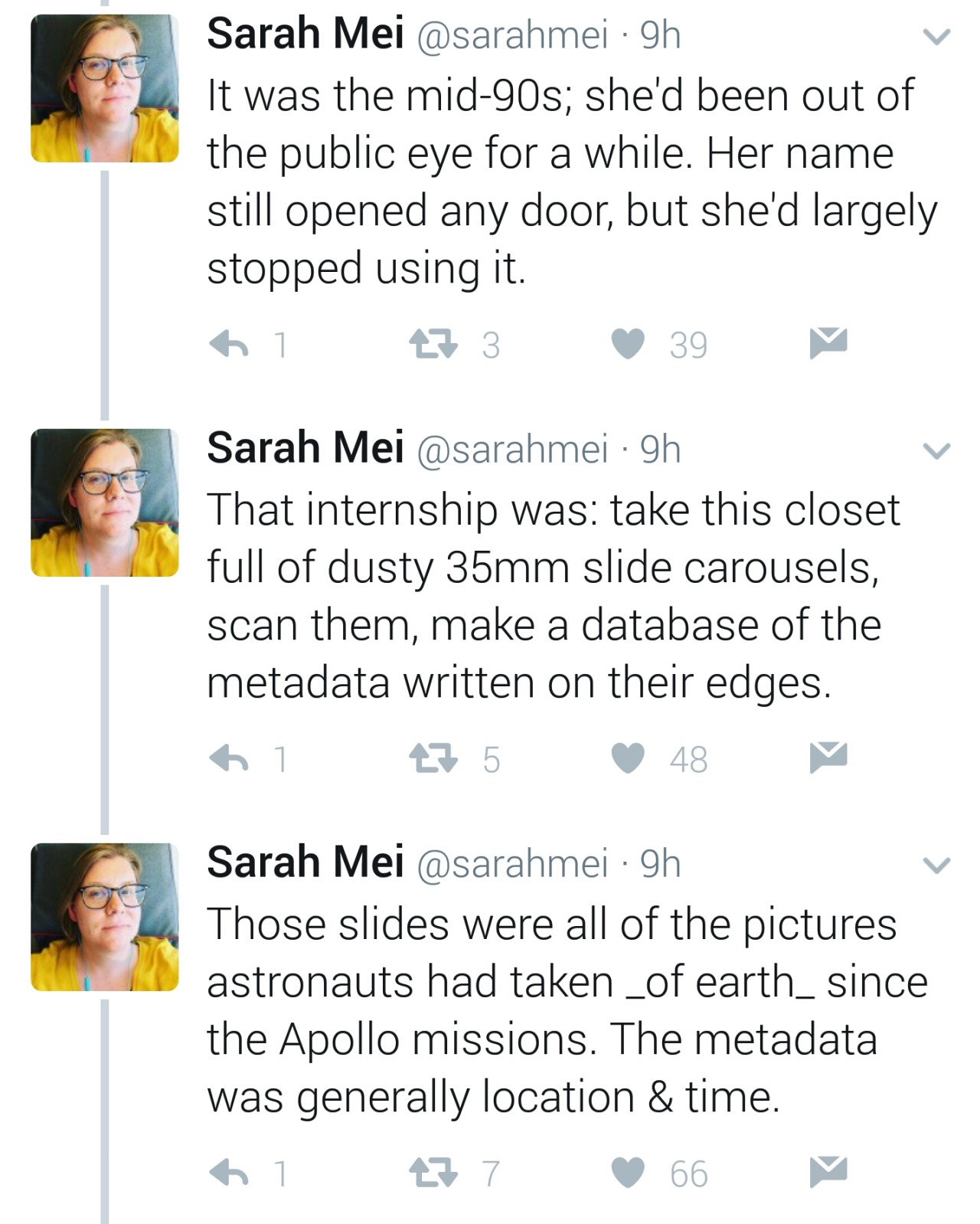Image resolution: width=980 pixels, height=1224 pixels.
Task: Like the Apollo missions tweet
Action: tap(628, 1173)
